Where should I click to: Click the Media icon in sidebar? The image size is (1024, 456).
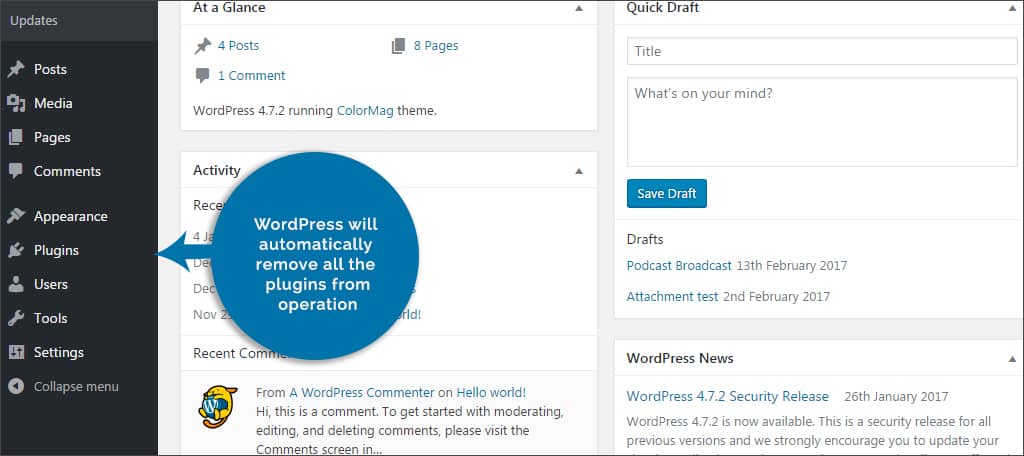[16, 103]
